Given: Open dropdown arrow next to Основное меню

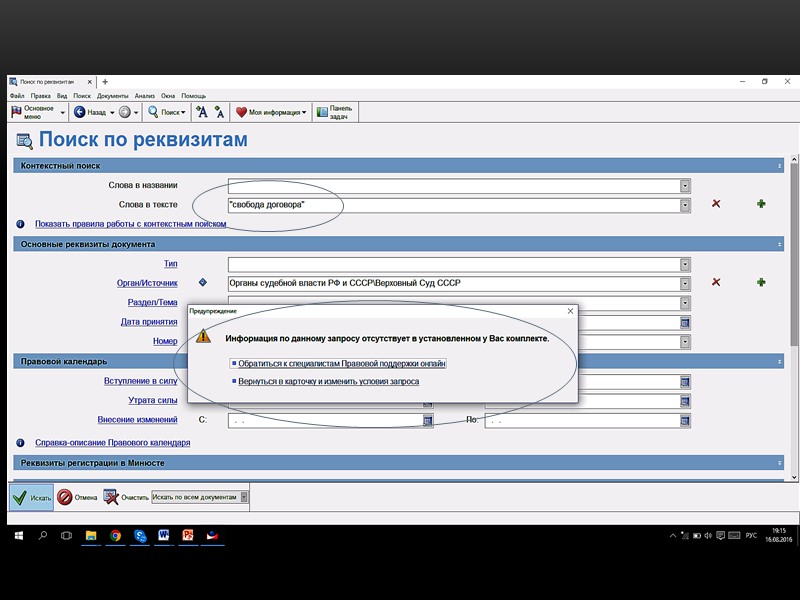Looking at the screenshot, I should pos(63,112).
